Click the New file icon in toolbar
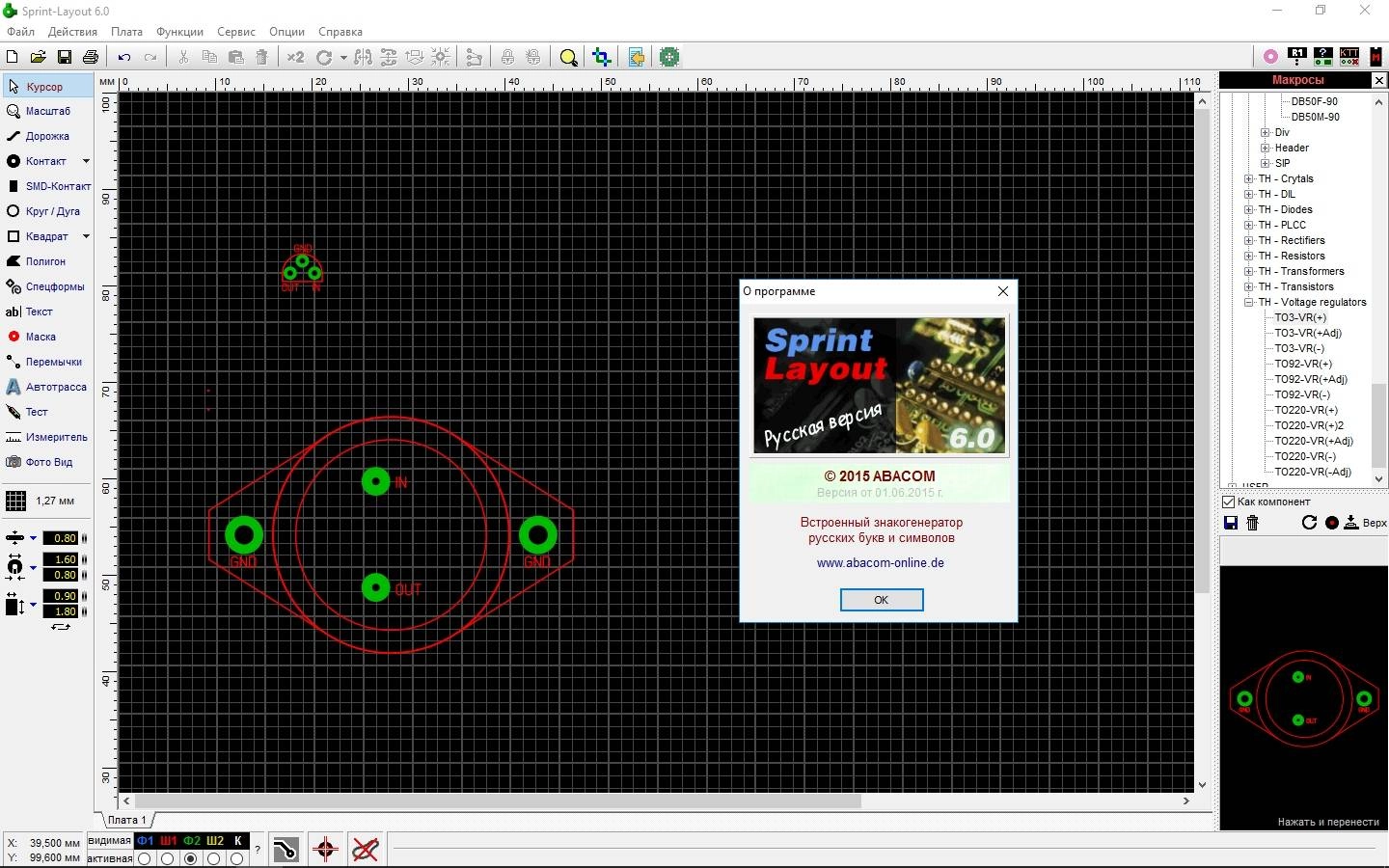 pos(13,57)
